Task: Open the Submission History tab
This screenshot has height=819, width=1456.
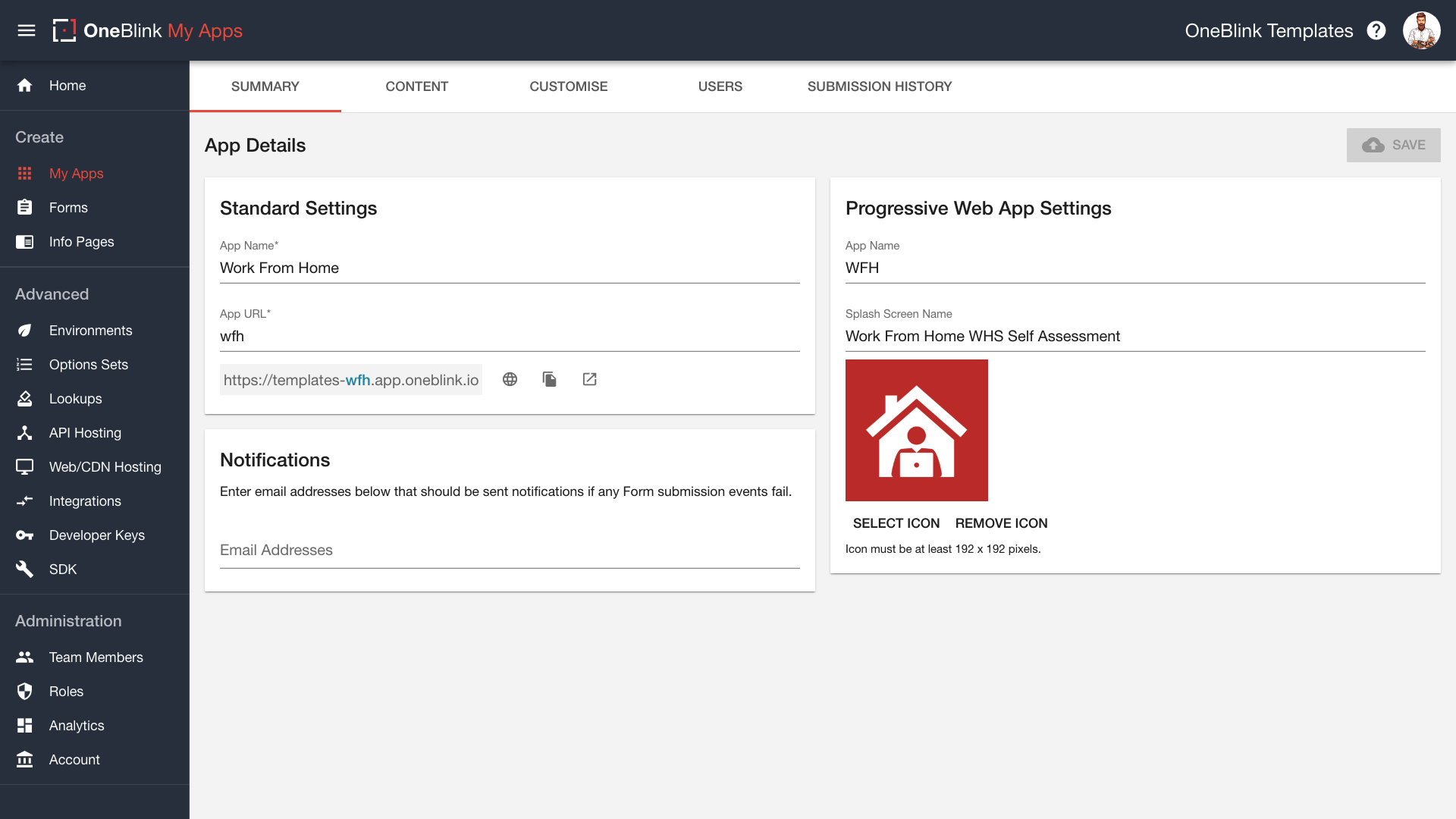Action: click(x=879, y=86)
